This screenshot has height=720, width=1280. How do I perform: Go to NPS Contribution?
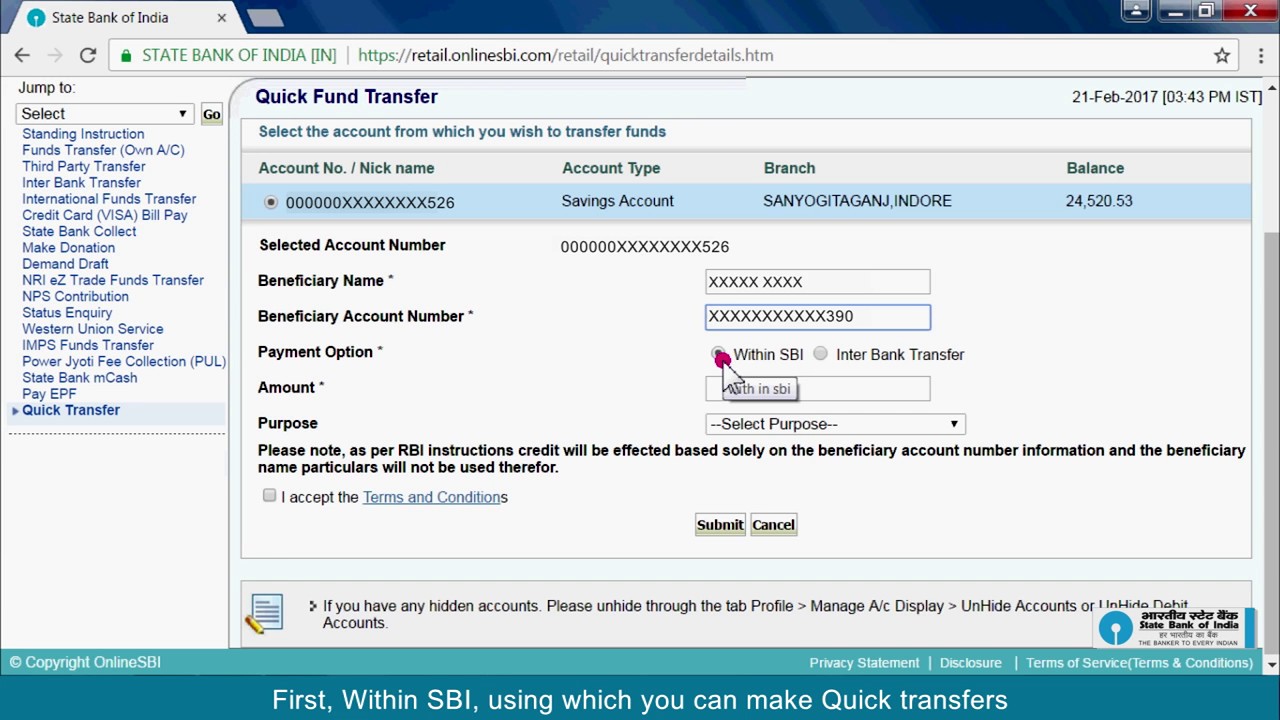point(75,296)
